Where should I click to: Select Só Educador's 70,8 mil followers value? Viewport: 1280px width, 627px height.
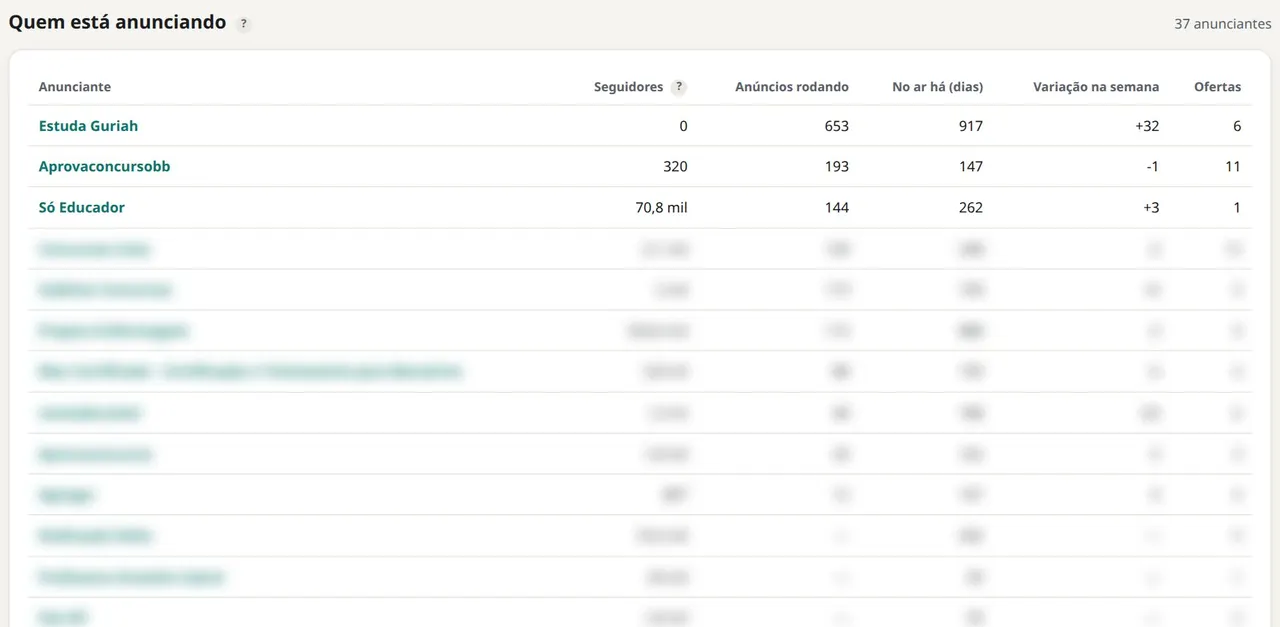[x=655, y=208]
